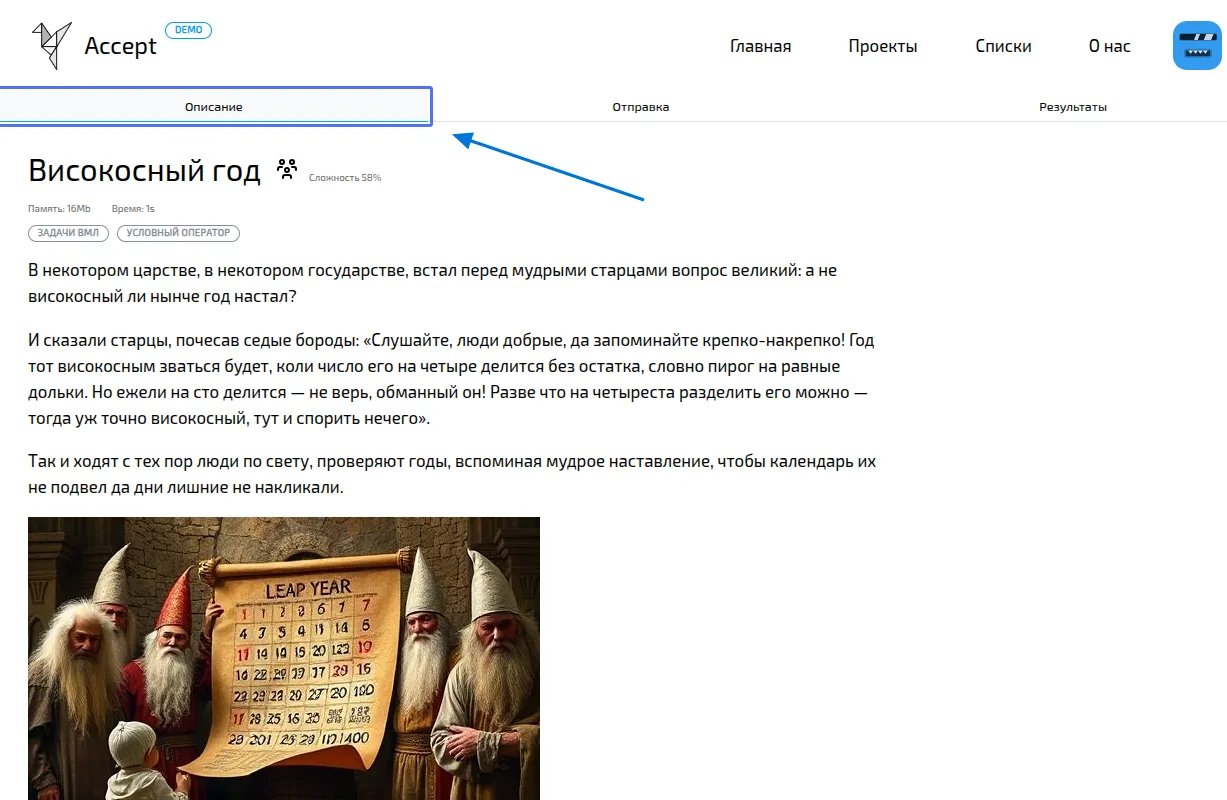Click the LEAP YEAR wizards illustration
1227x800 pixels.
283,658
